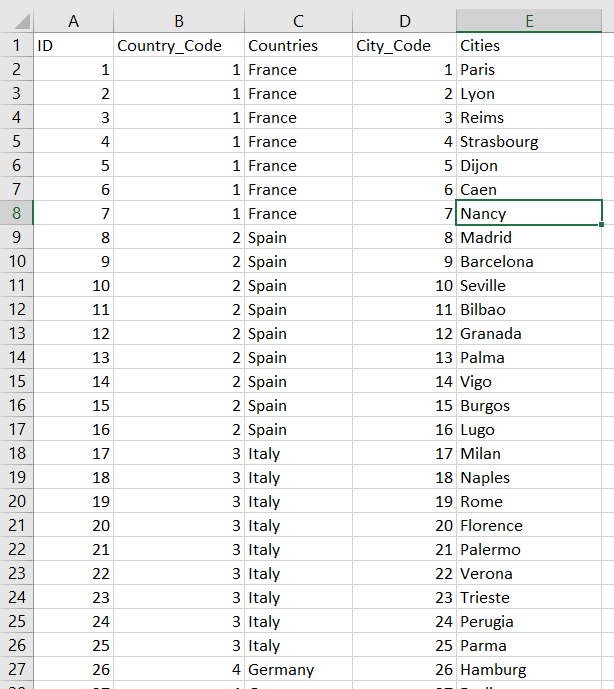614x689 pixels.
Task: Select the cell containing Nancy
Action: [529, 213]
